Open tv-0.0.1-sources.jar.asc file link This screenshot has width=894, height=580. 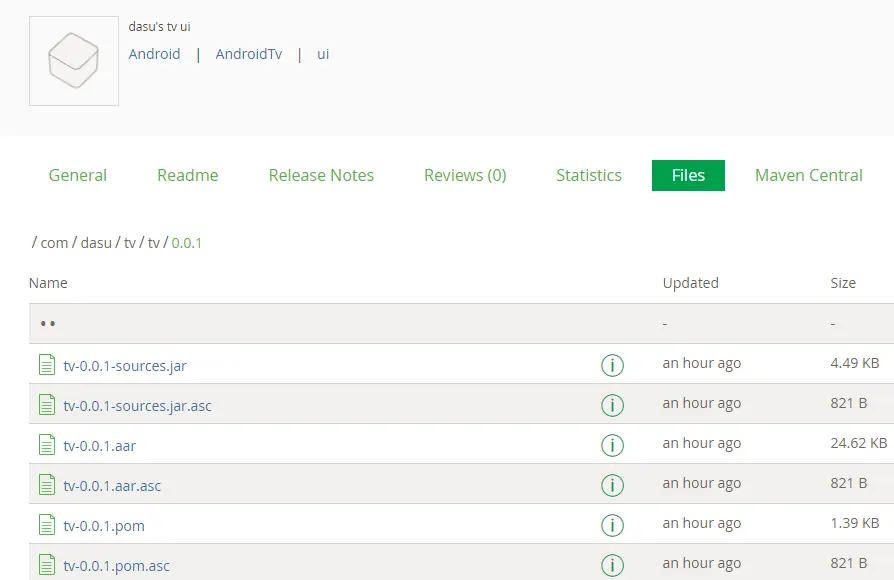coord(137,405)
